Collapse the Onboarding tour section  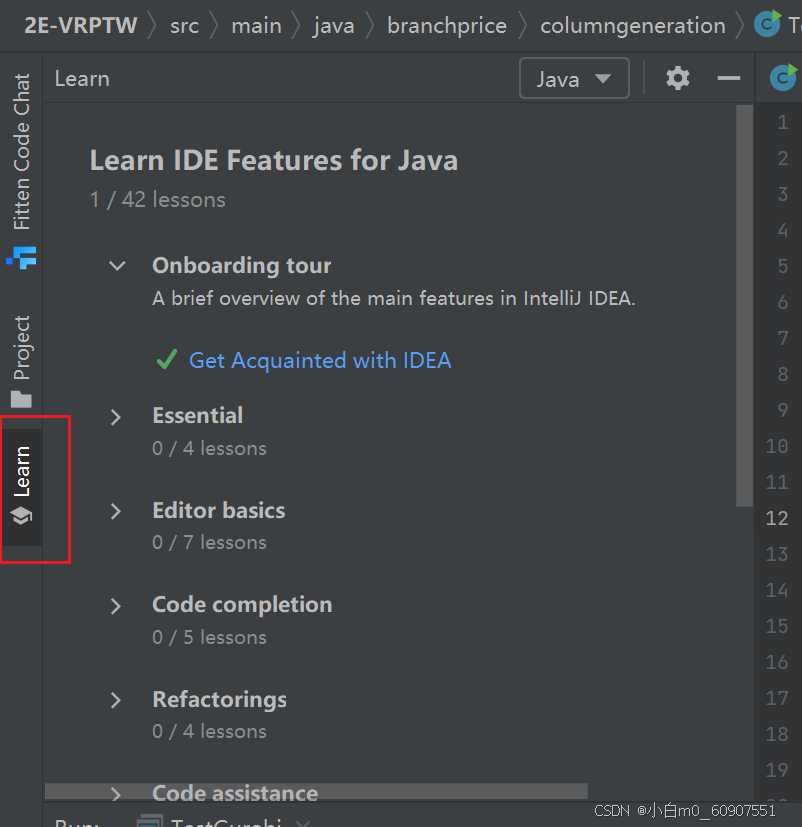[x=117, y=265]
